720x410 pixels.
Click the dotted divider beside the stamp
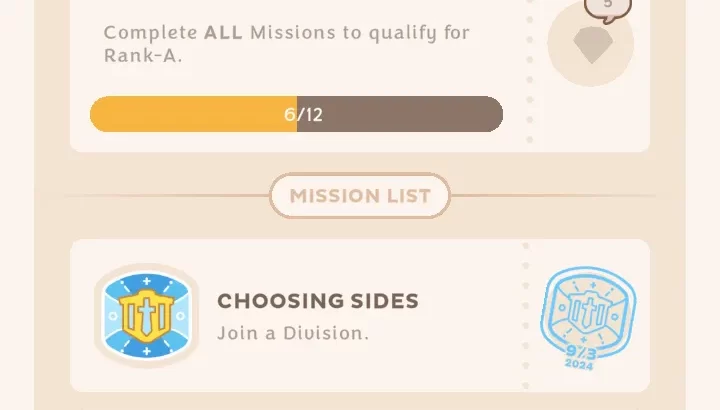(525, 315)
